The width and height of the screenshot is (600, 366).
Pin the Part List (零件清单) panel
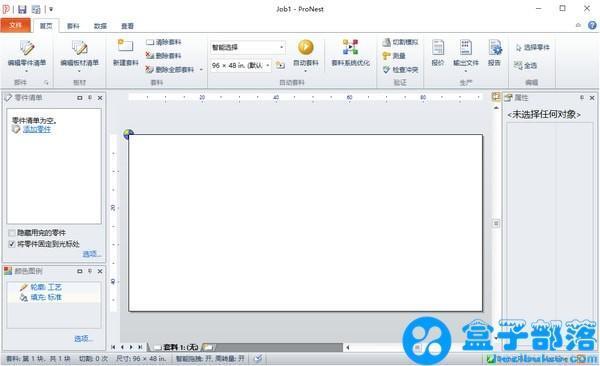tap(90, 98)
